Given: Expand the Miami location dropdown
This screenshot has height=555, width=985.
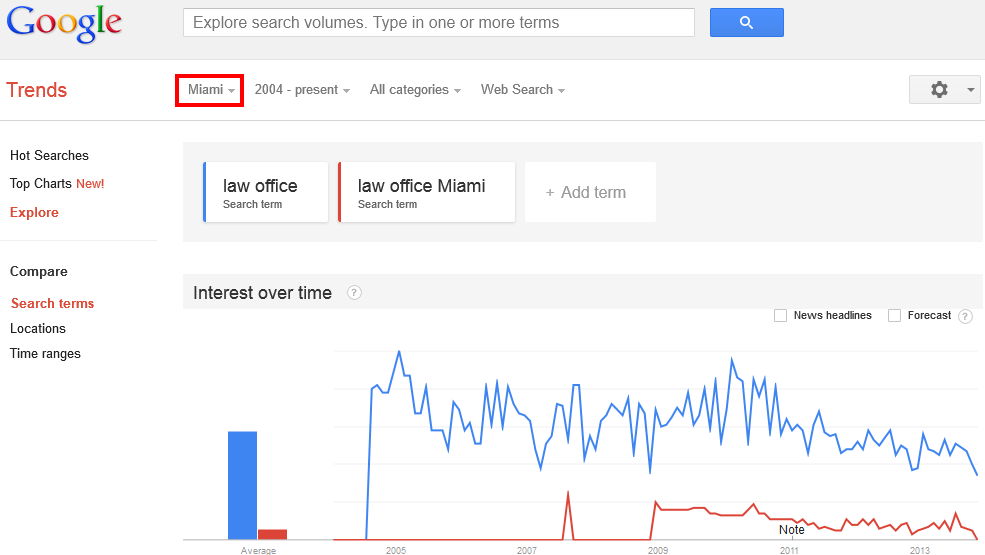Looking at the screenshot, I should [211, 90].
